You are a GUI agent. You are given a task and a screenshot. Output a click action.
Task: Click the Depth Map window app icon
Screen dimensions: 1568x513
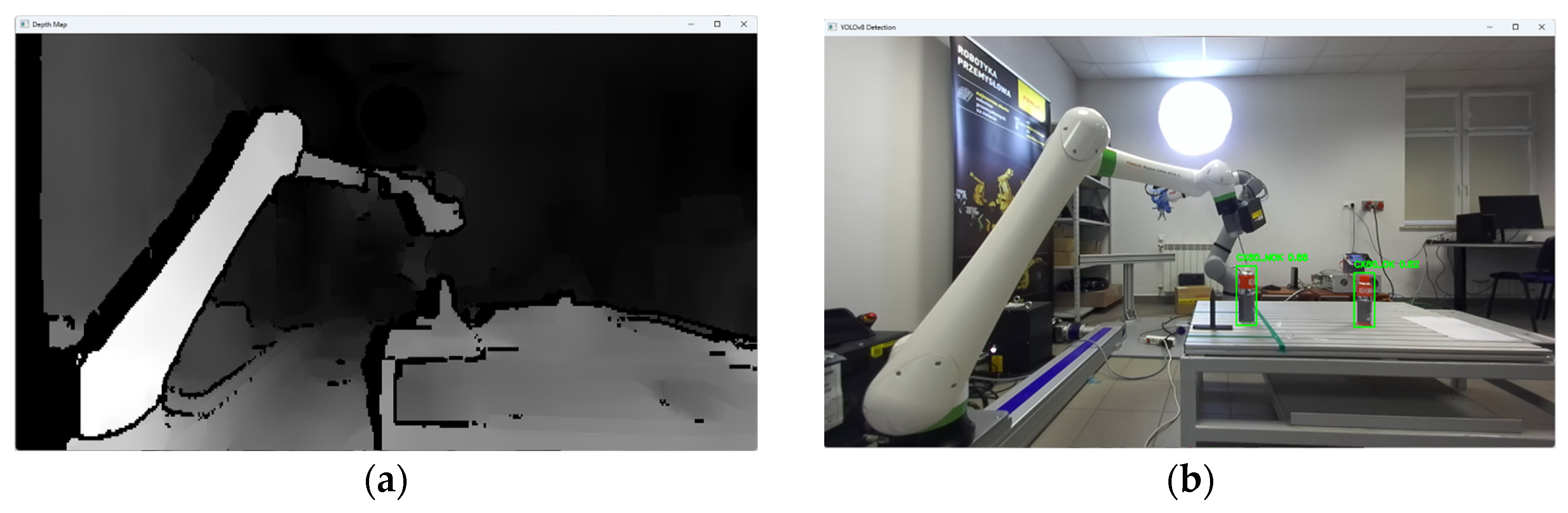pyautogui.click(x=25, y=24)
